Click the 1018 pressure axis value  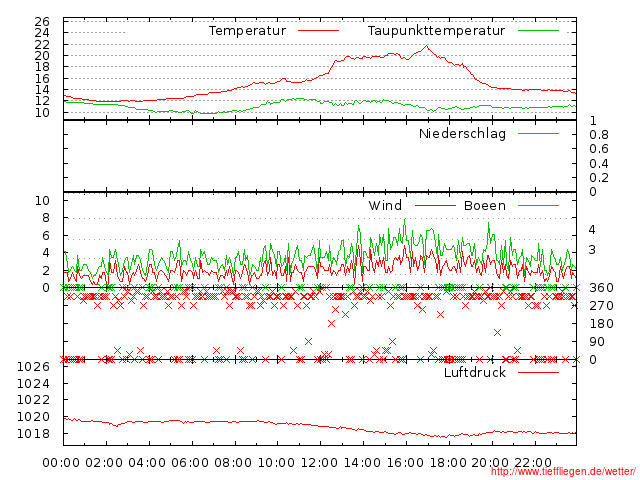(x=33, y=433)
